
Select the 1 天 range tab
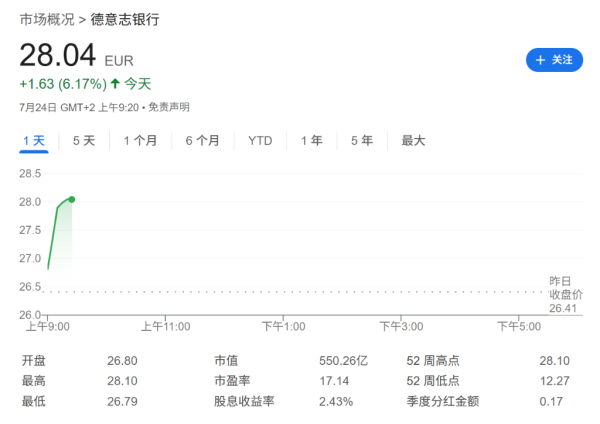point(34,141)
